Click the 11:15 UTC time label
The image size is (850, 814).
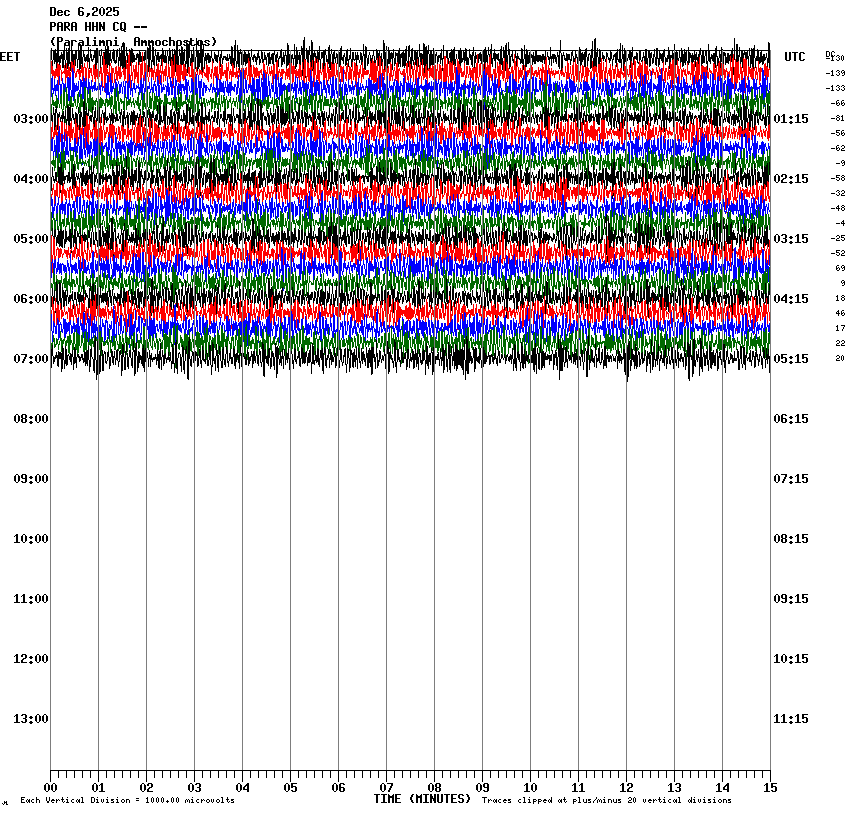(791, 719)
